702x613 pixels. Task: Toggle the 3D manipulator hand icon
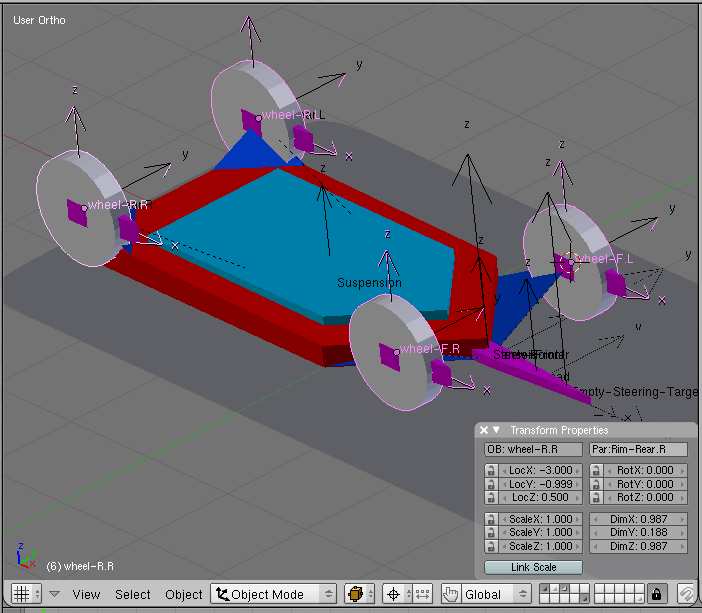pos(451,594)
